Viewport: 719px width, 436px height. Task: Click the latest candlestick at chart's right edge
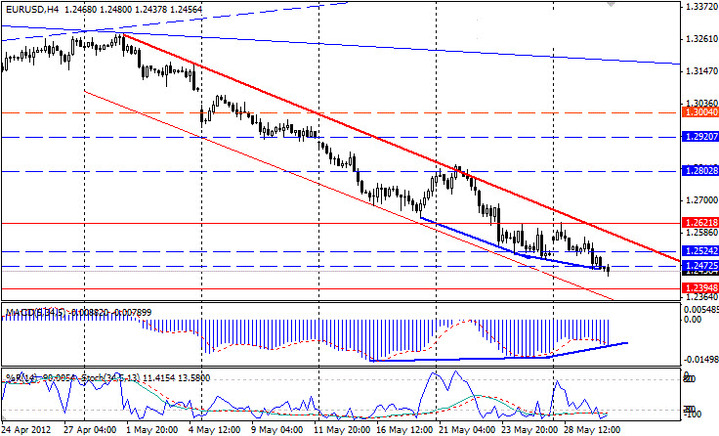608,269
